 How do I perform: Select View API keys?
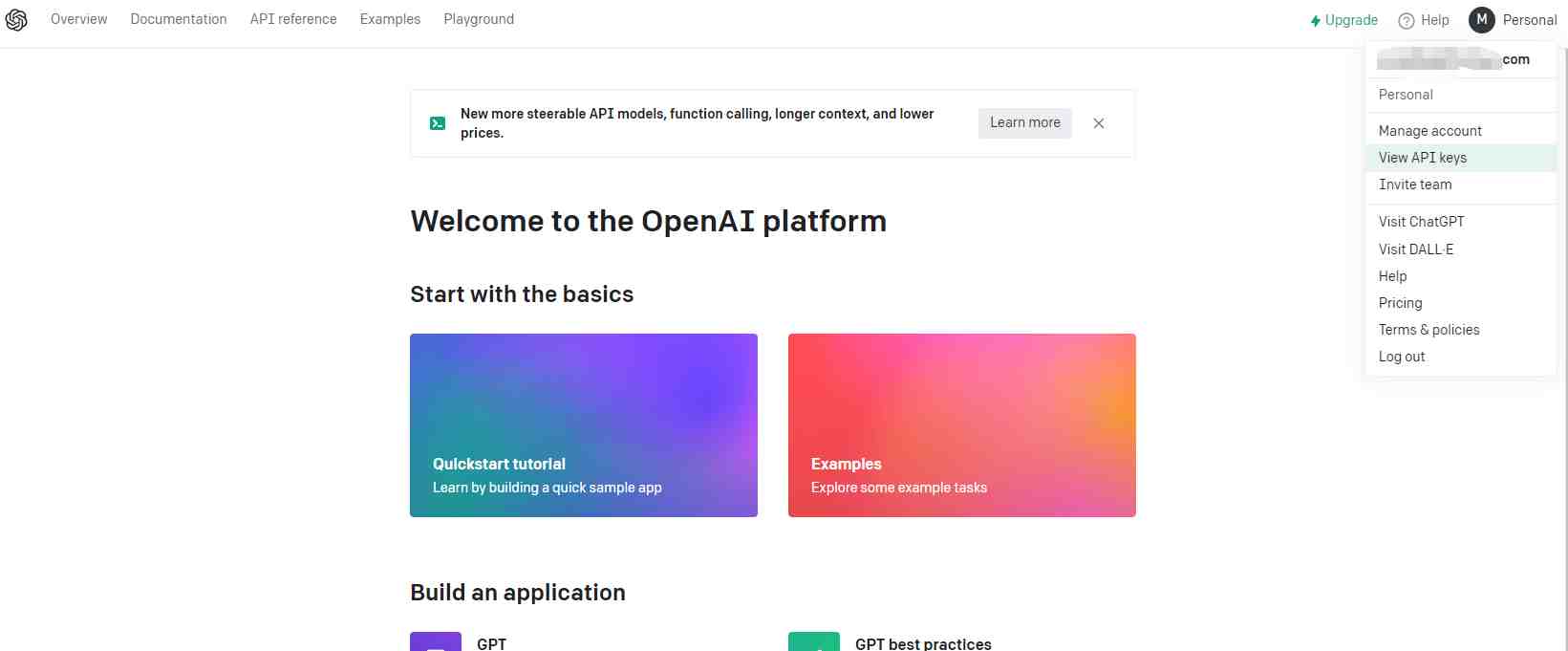coord(1461,158)
